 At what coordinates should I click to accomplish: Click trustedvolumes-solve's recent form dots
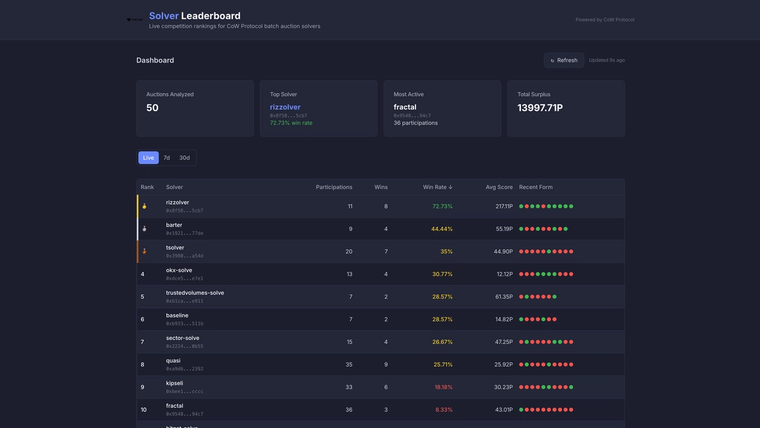538,297
